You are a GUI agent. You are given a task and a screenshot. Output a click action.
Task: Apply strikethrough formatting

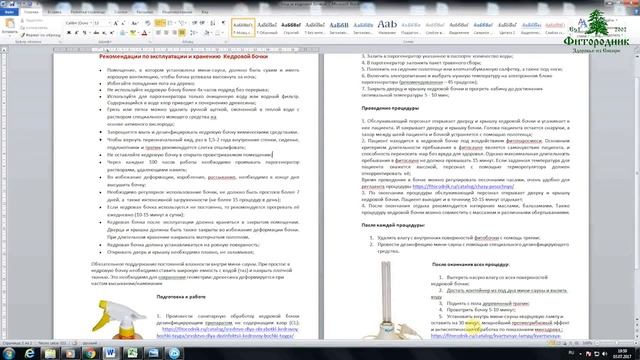[x=96, y=33]
